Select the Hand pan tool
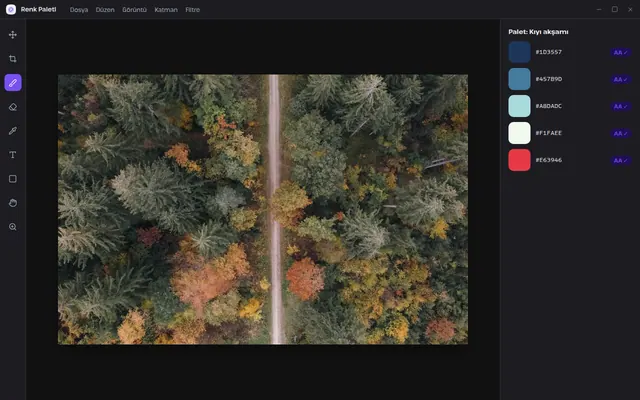The width and height of the screenshot is (640, 400). (x=13, y=203)
